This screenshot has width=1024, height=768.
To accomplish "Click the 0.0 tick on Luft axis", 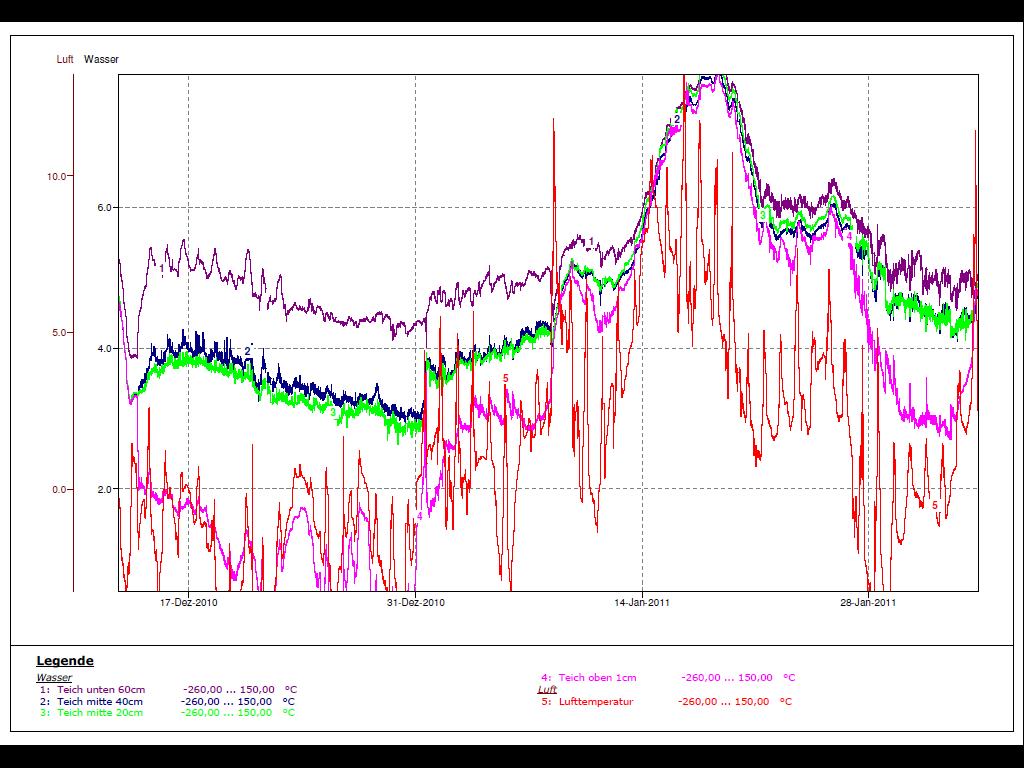I will click(60, 490).
